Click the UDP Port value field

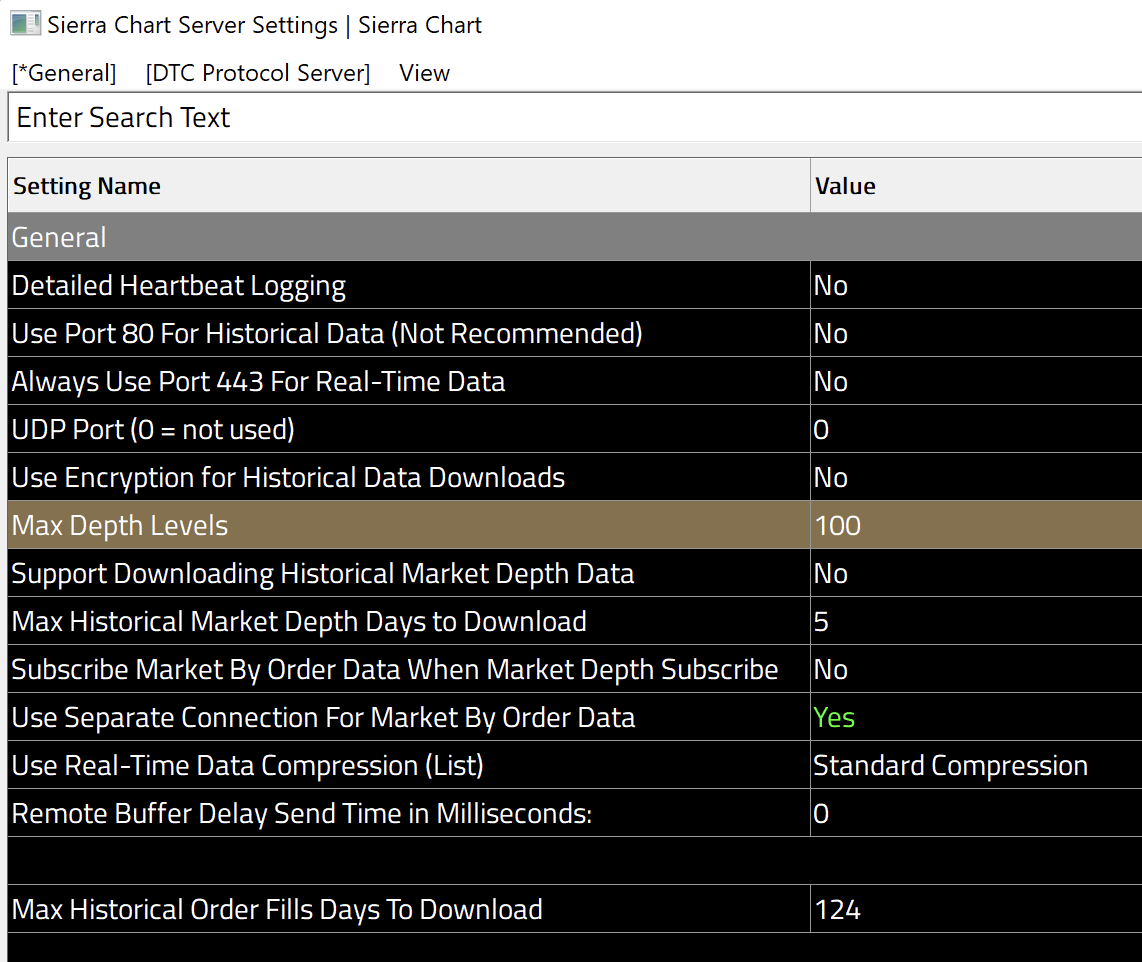(x=822, y=430)
